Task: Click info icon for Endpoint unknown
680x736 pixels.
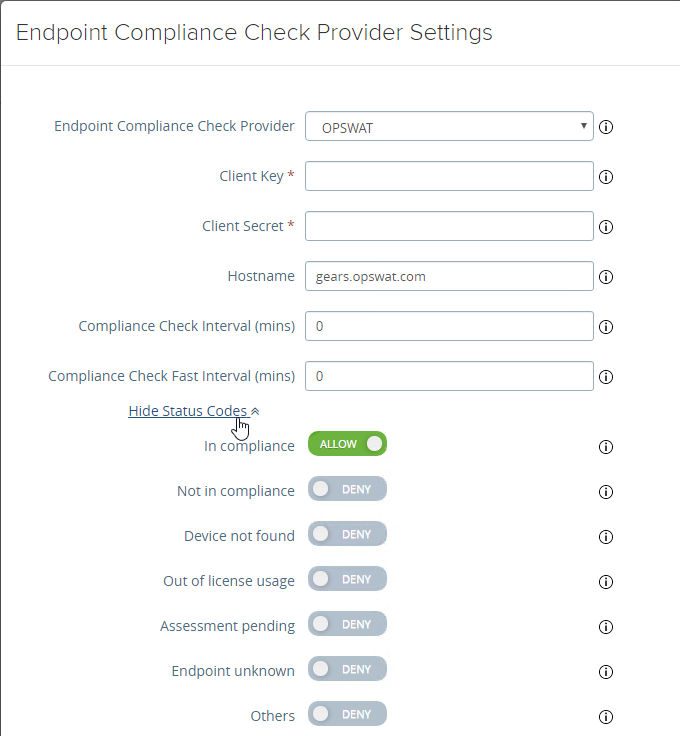Action: [606, 672]
